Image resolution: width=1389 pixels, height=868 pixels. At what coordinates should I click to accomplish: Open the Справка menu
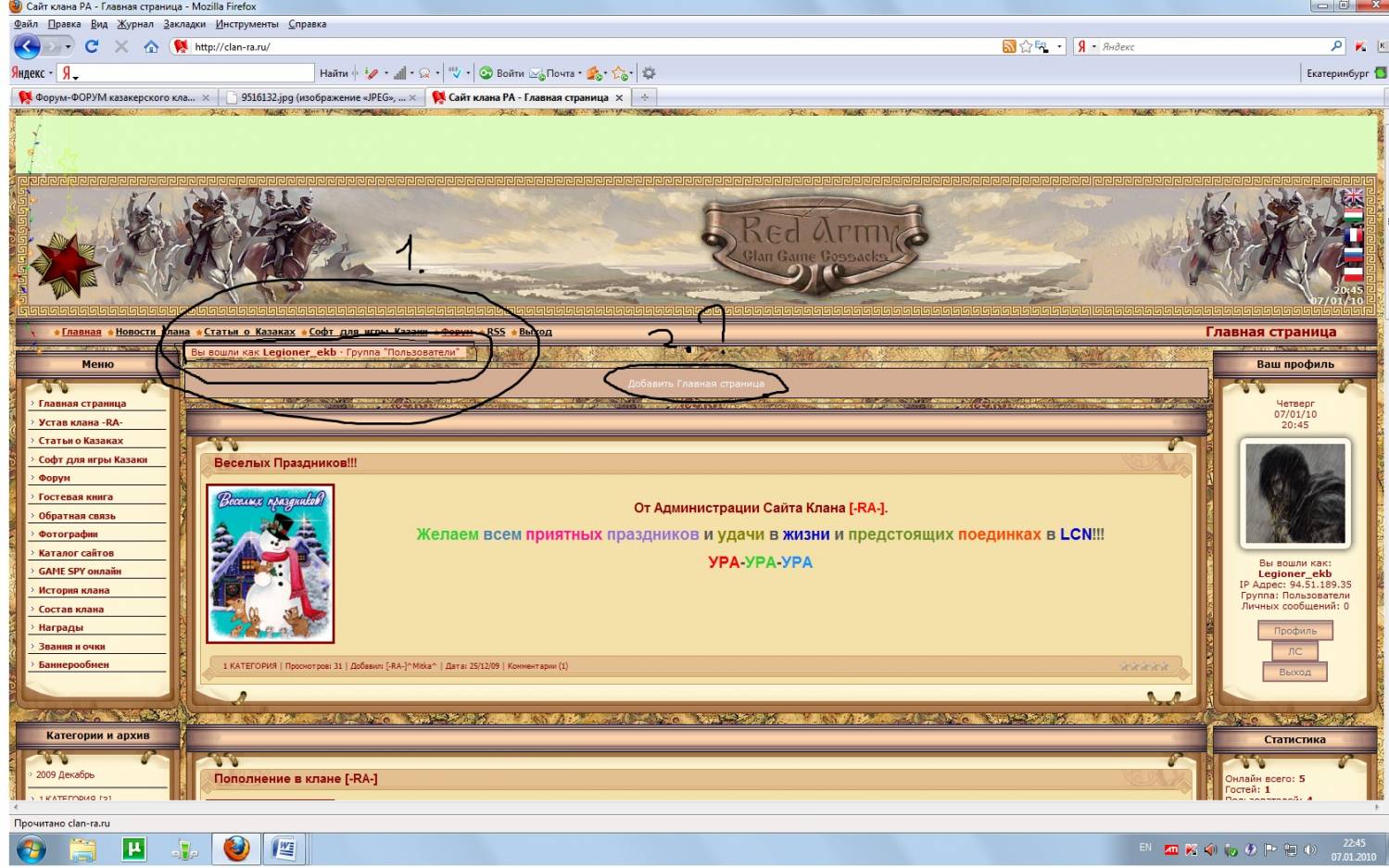pos(307,24)
